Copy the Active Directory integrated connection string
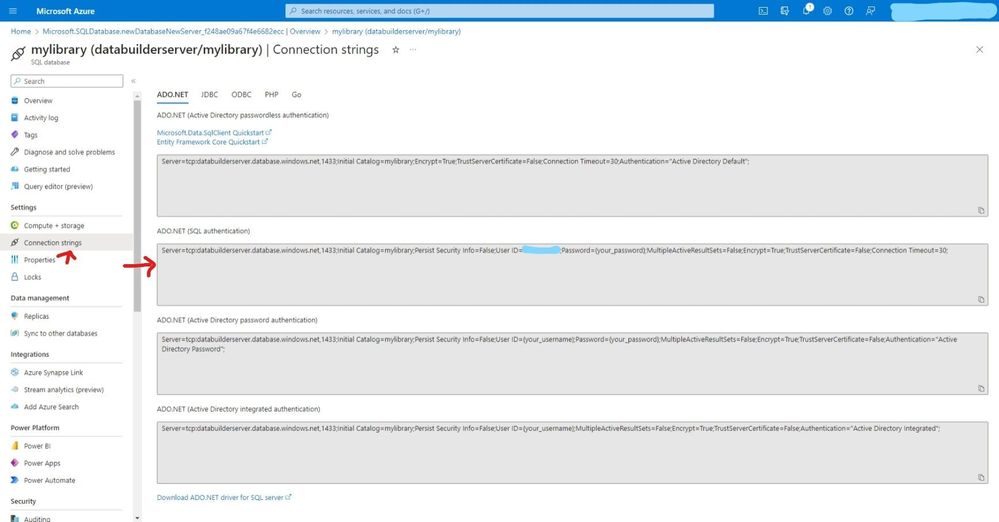This screenshot has height=522, width=999. pos(981,477)
